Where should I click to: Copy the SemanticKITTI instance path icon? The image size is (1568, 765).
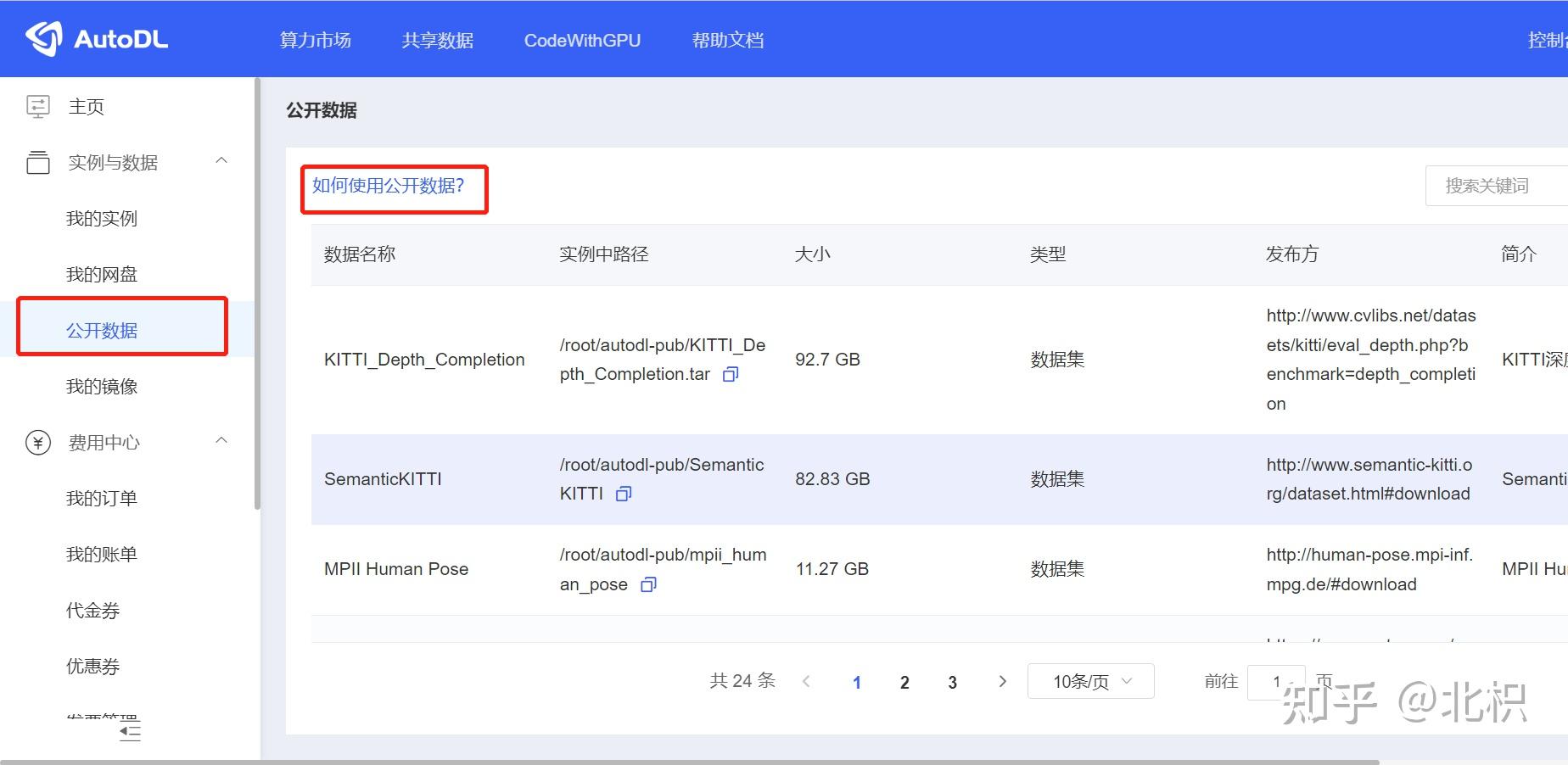click(623, 494)
